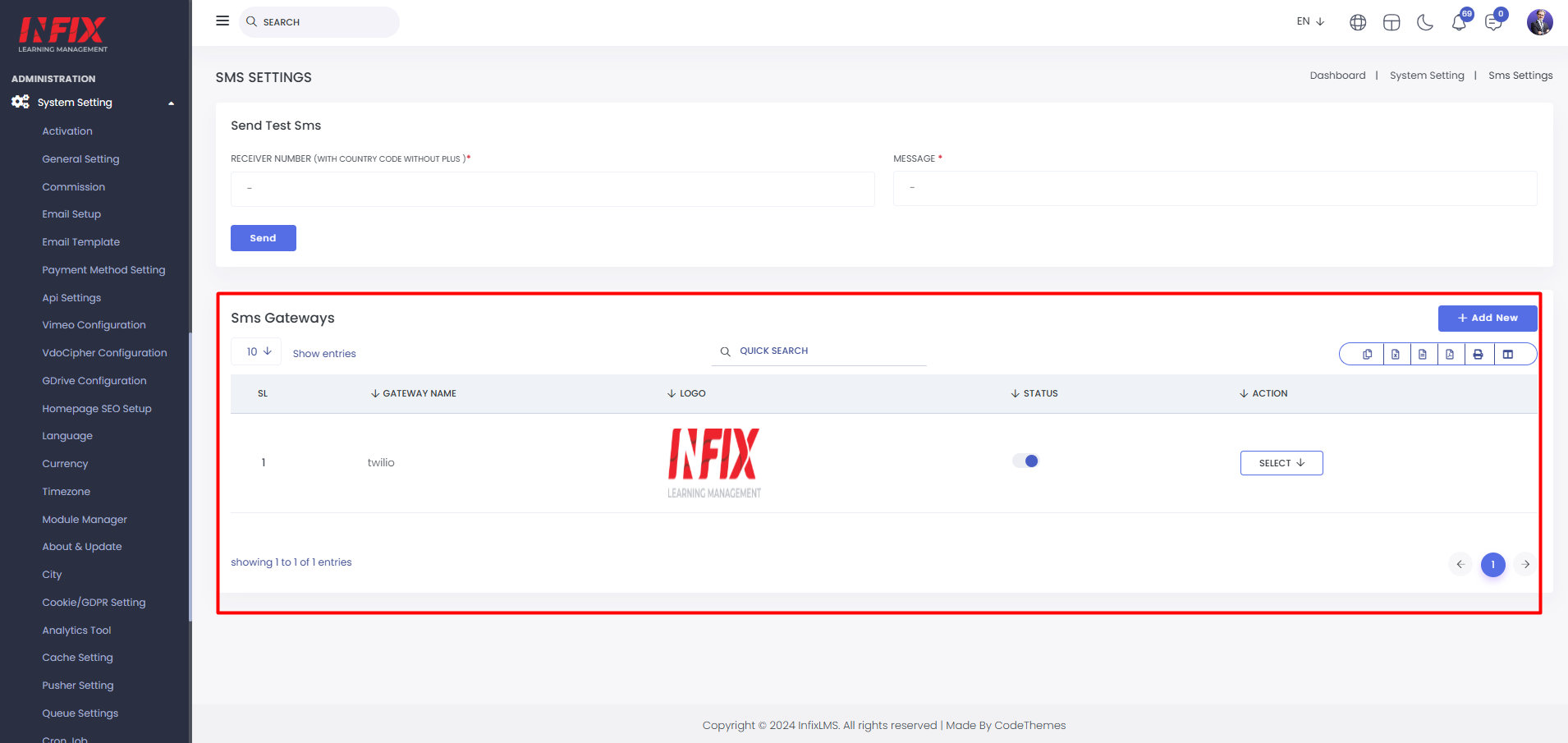The width and height of the screenshot is (1568, 743).
Task: Open Homepage SEO Setup in sidebar
Action: tap(97, 409)
